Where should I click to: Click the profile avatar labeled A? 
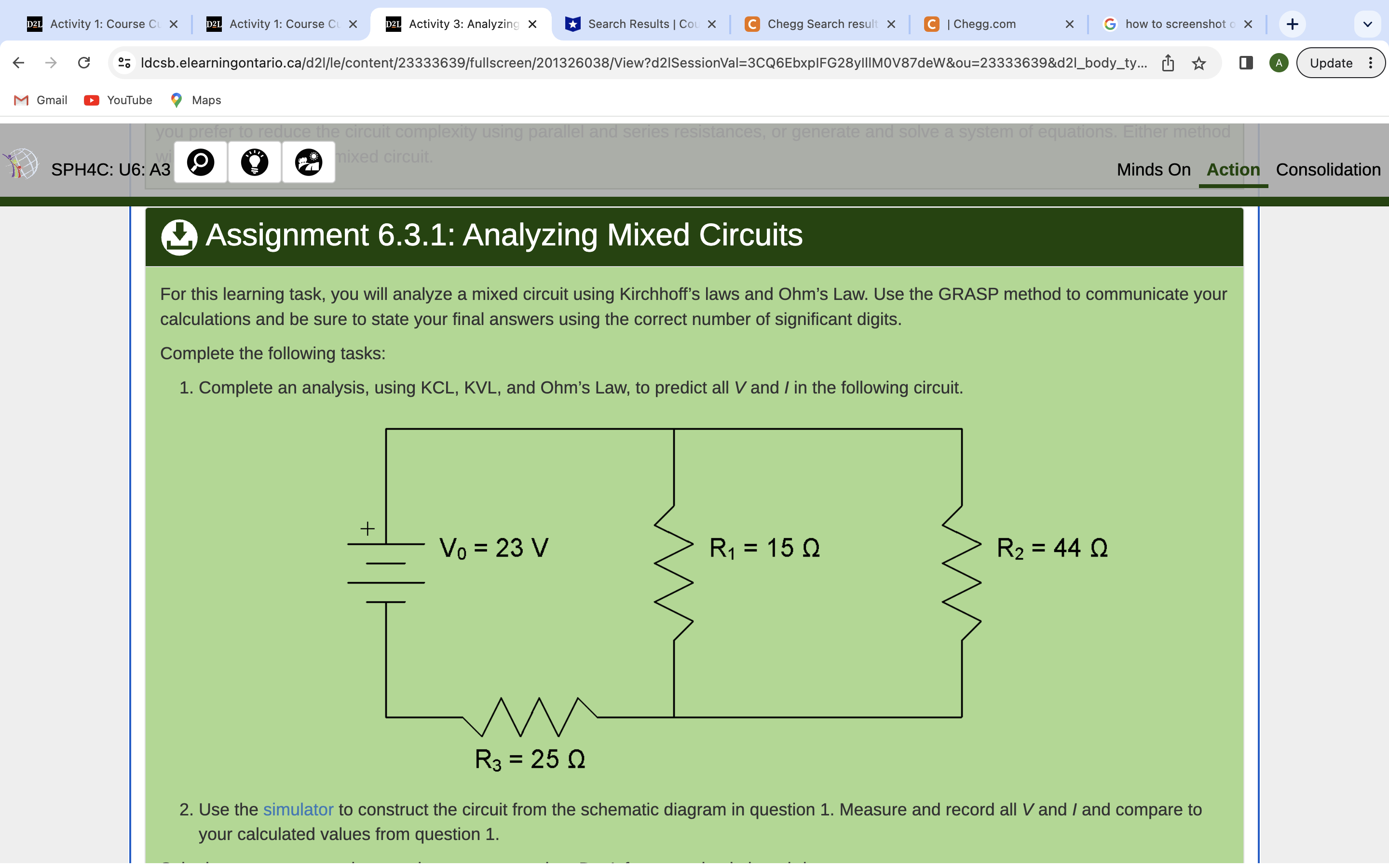[1279, 63]
